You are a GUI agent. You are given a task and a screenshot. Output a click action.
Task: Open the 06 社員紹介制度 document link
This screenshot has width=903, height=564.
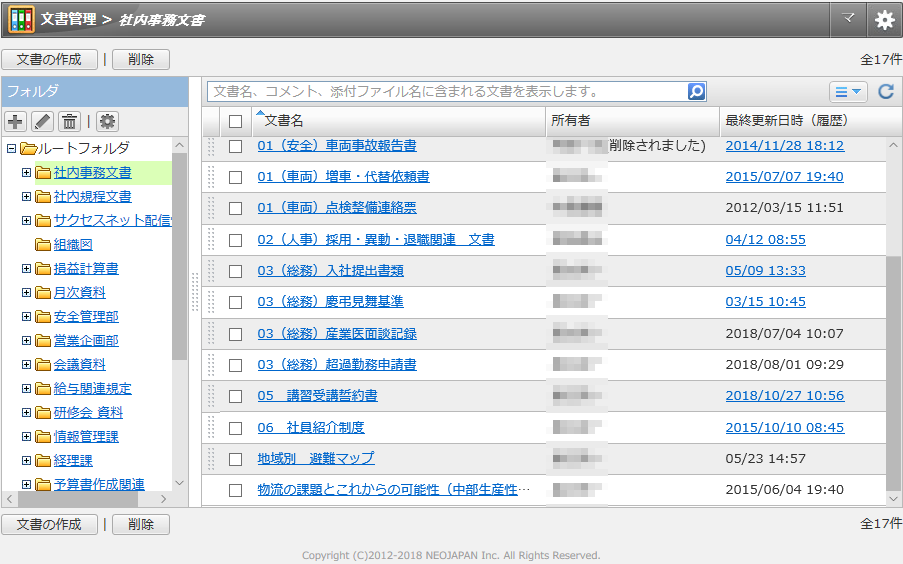click(310, 428)
